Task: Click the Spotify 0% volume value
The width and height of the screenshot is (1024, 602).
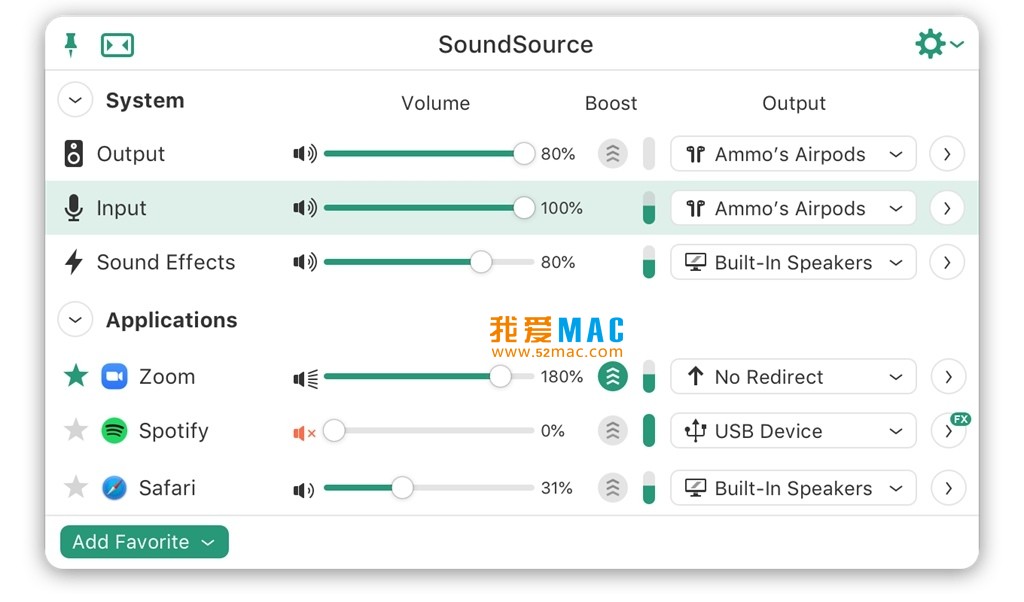Action: (x=552, y=431)
